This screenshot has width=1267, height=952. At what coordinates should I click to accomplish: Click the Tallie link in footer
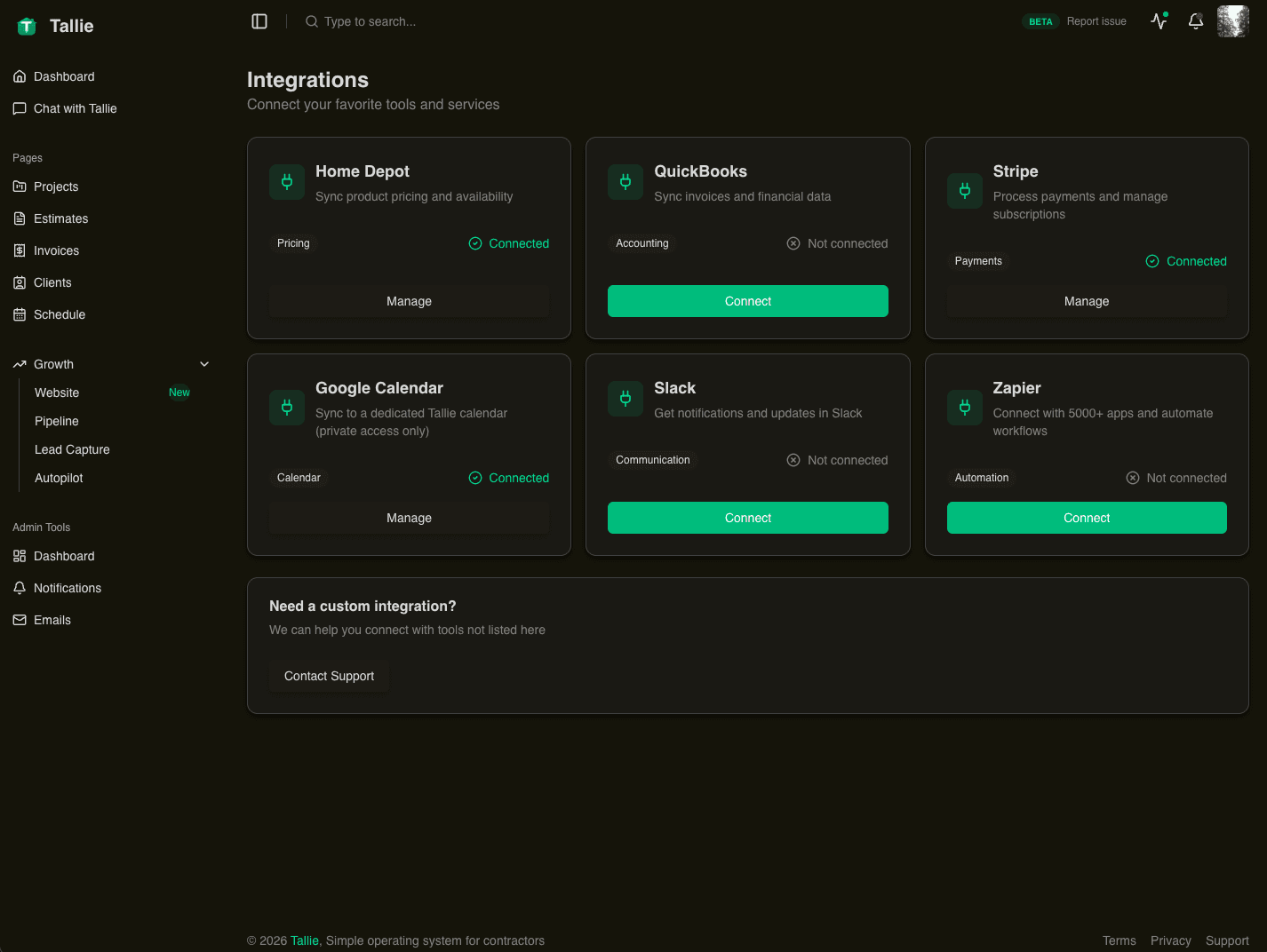tap(305, 940)
